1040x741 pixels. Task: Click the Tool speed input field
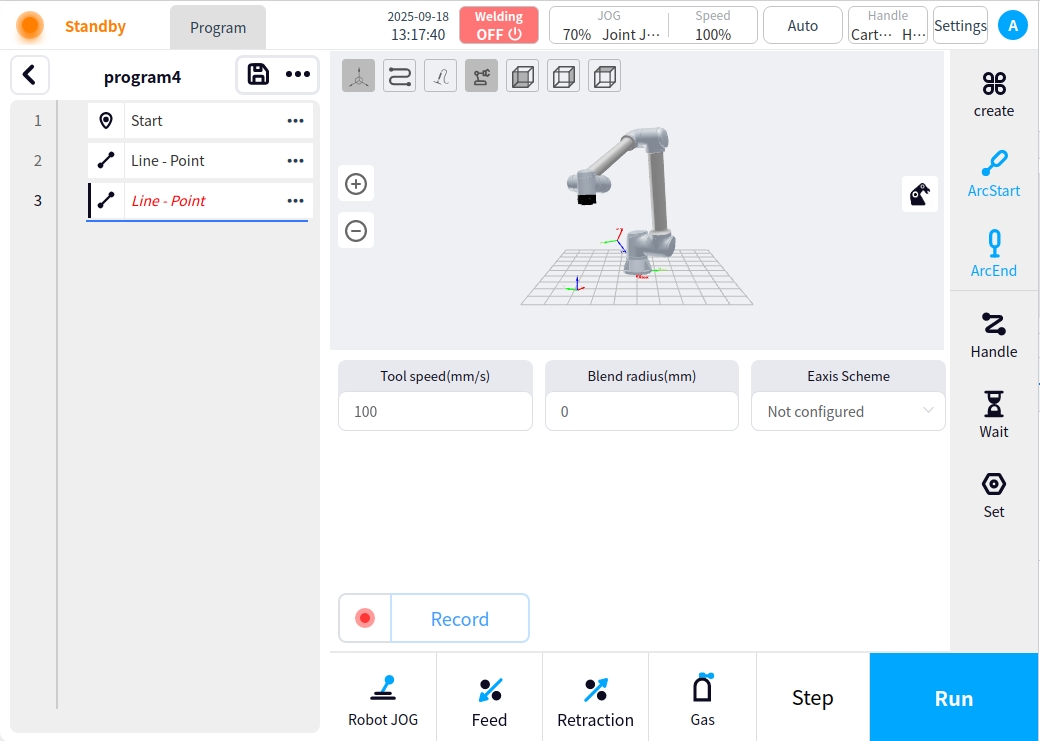click(x=435, y=411)
